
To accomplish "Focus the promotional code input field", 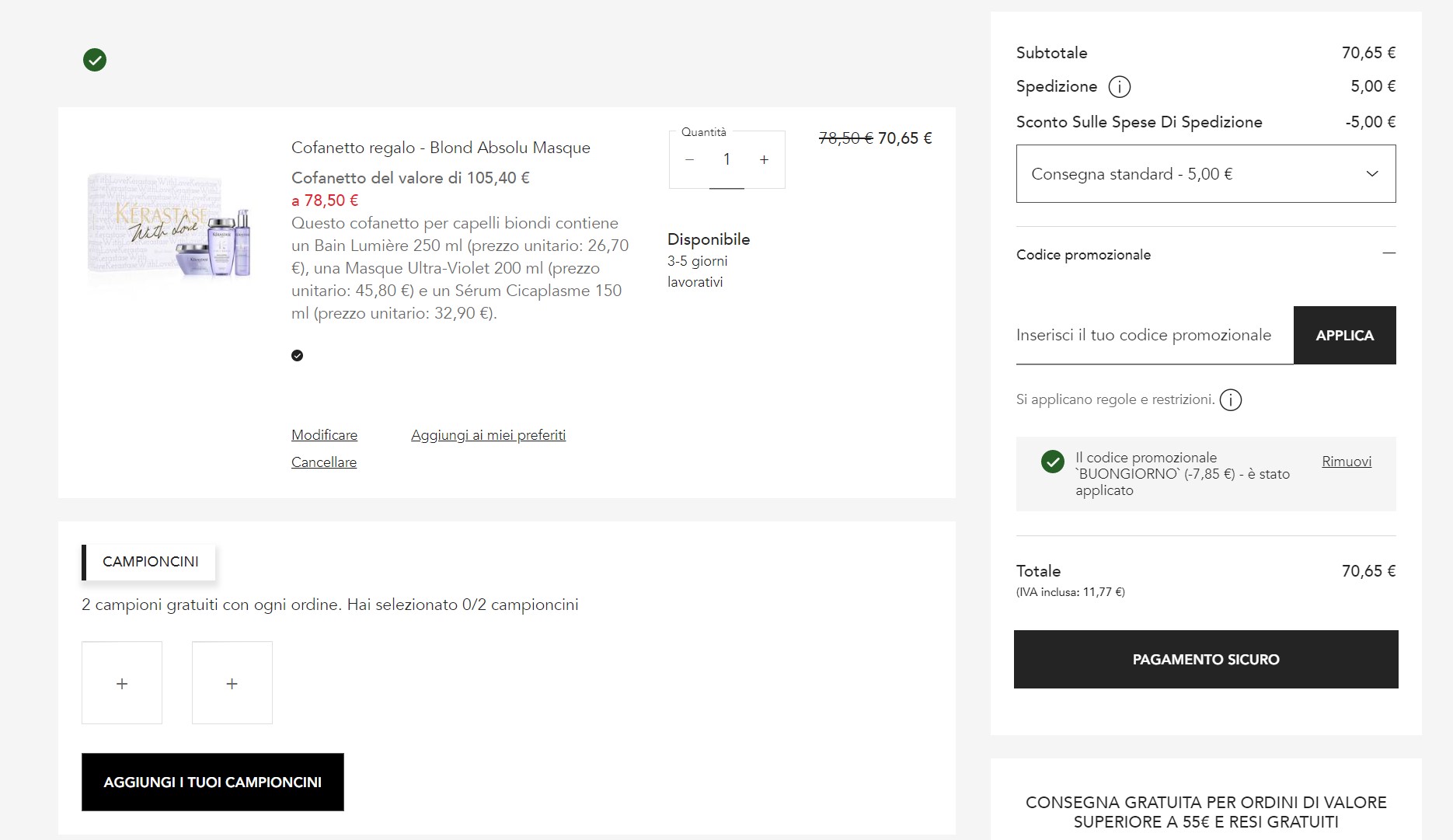I will point(1155,336).
